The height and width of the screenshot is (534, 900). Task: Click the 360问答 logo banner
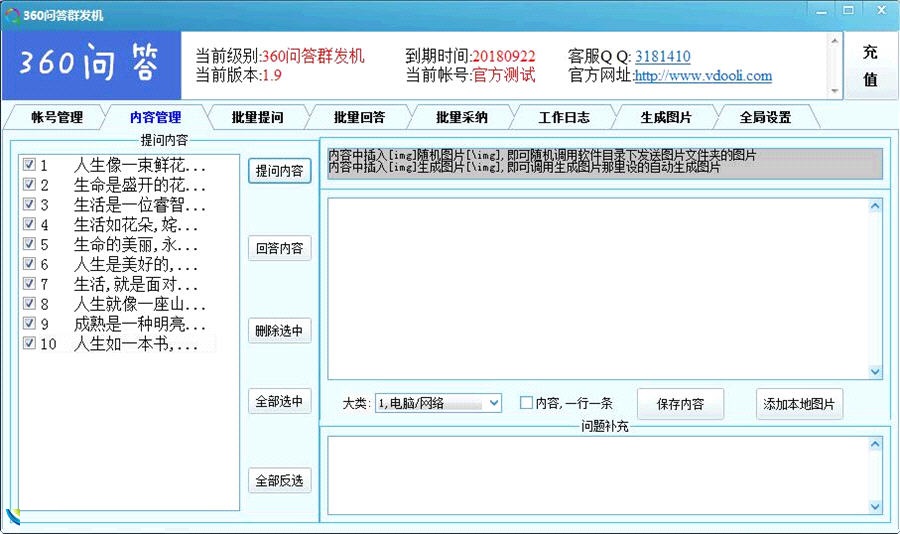click(x=92, y=65)
